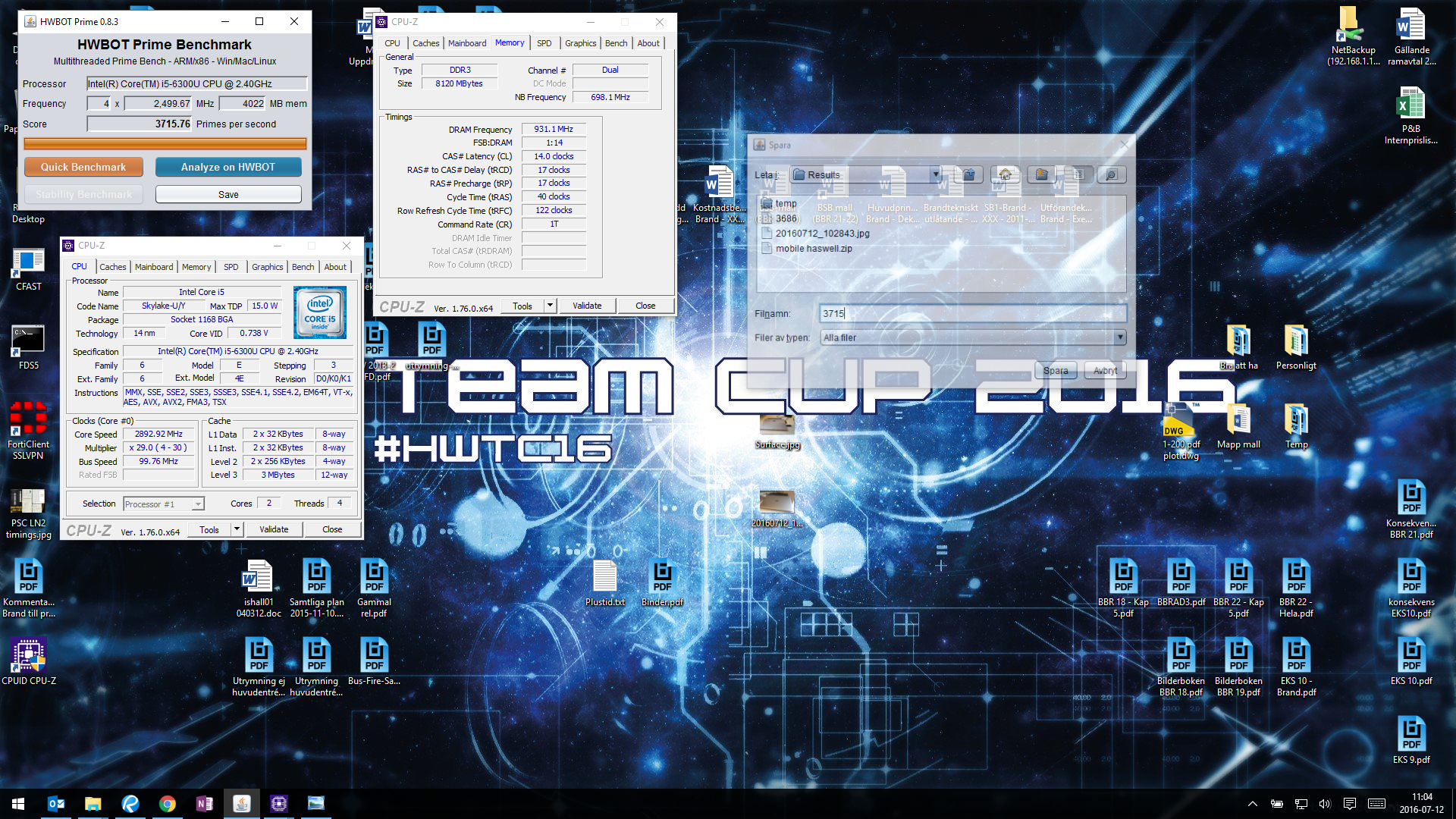Click Validate in CPU-Z CPU window
This screenshot has width=1456, height=819.
(x=274, y=529)
